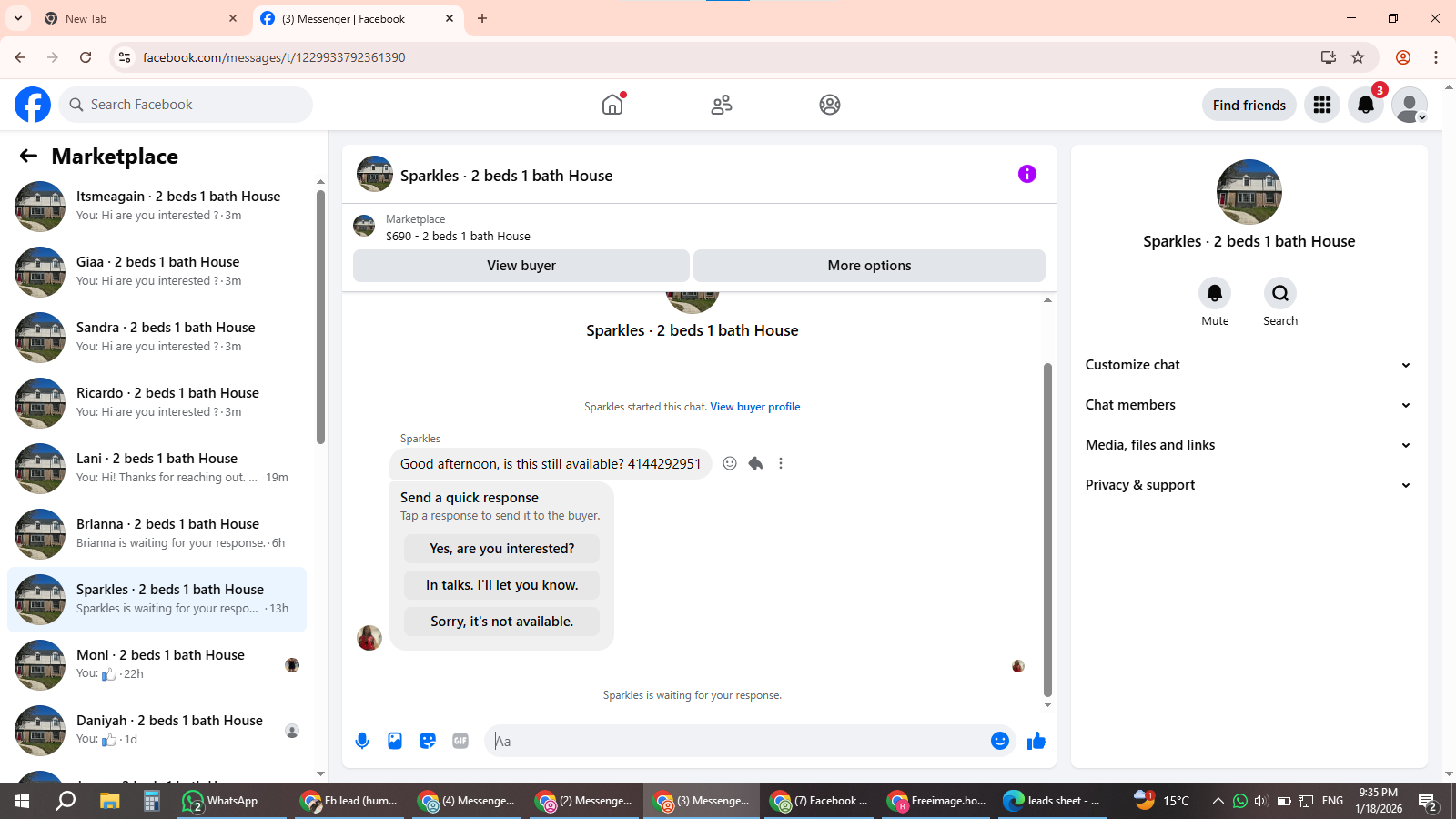Click the chat messages scrollbar
Screen dimensions: 1456x819
click(x=1047, y=530)
